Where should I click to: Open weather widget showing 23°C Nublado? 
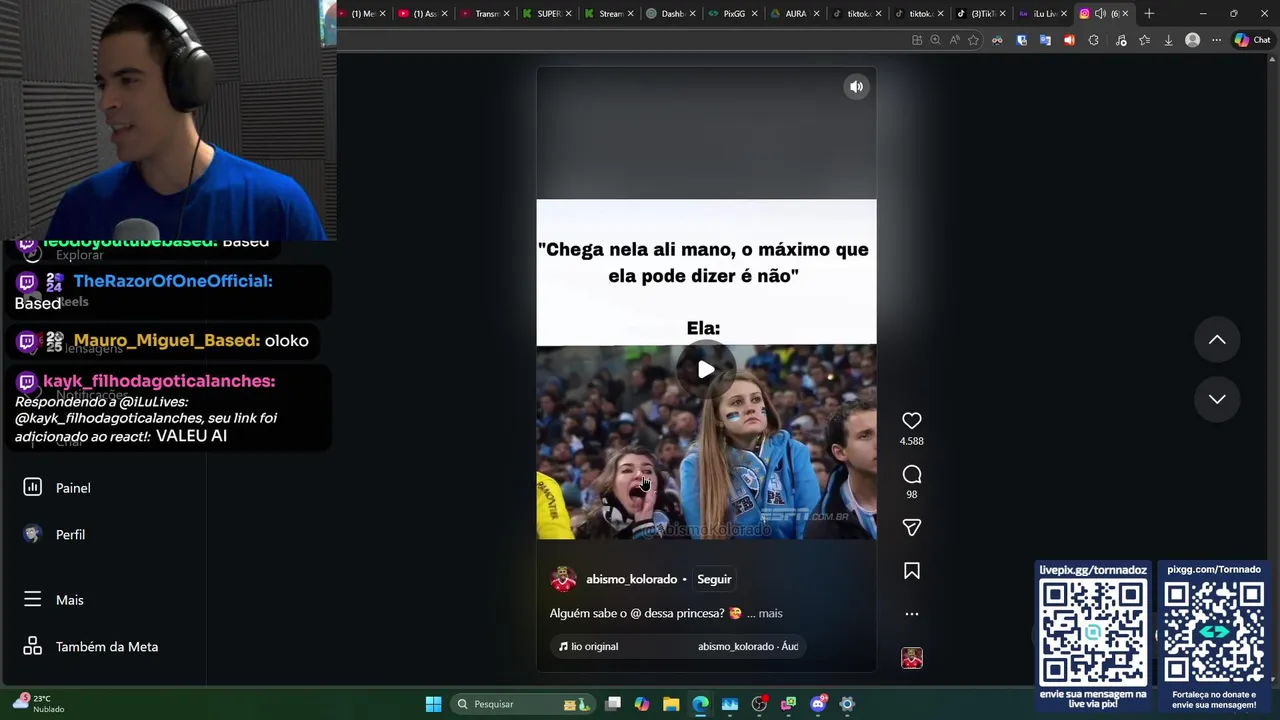[38, 703]
